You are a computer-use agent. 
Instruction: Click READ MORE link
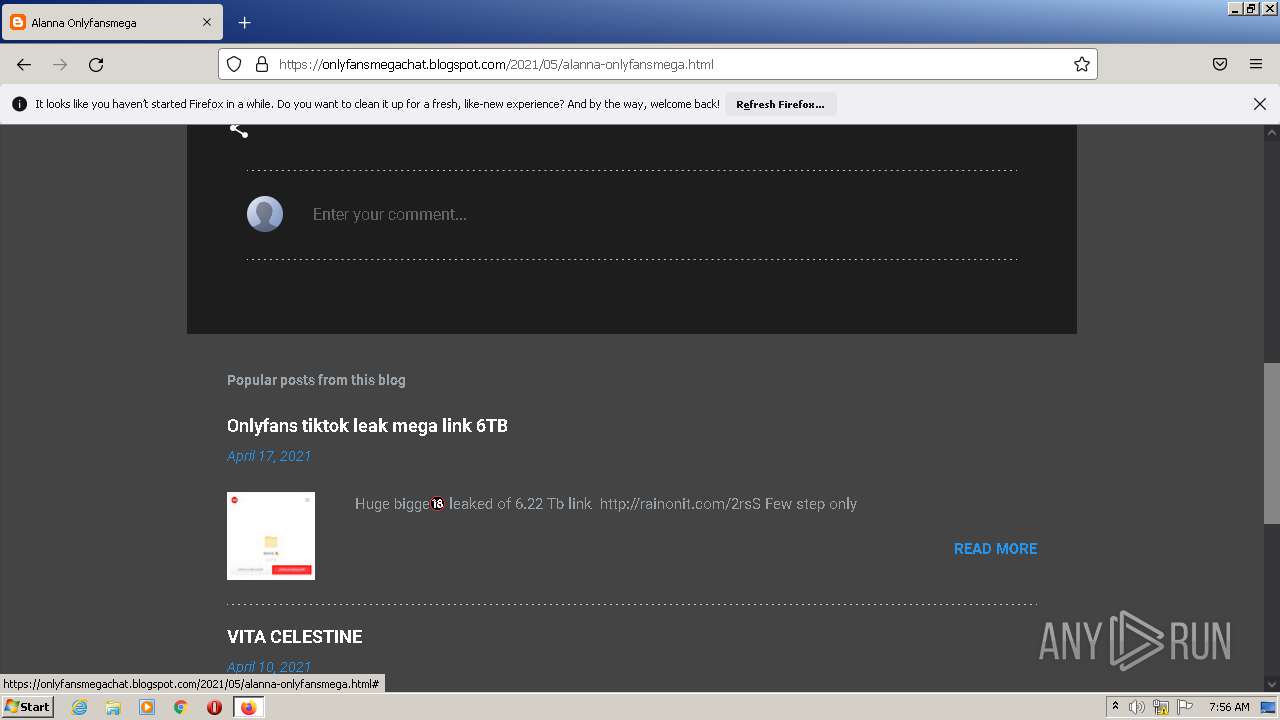[x=995, y=548]
